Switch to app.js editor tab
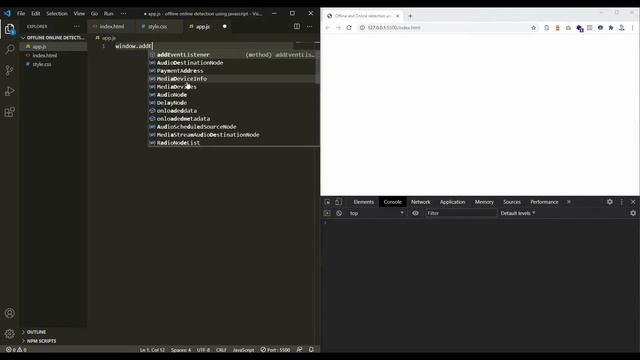The width and height of the screenshot is (640, 360). click(203, 27)
